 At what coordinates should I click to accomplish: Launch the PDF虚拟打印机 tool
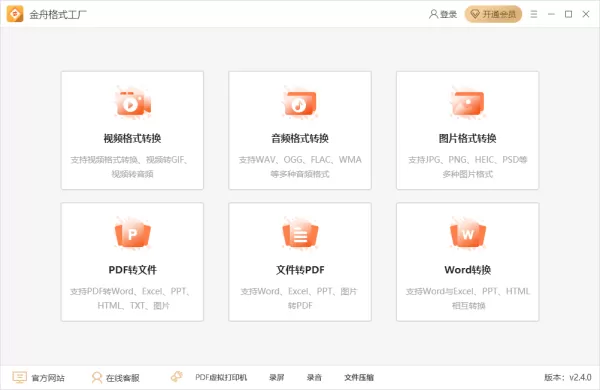[221, 378]
